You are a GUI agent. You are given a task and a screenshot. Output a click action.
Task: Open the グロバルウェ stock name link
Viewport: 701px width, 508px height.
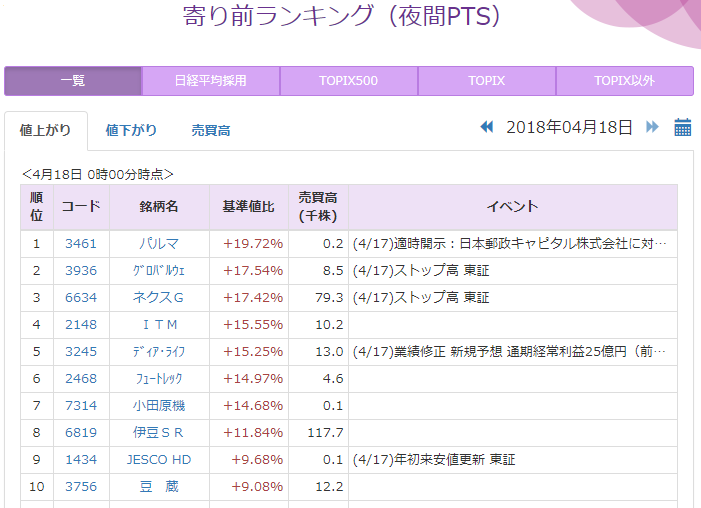click(x=159, y=271)
